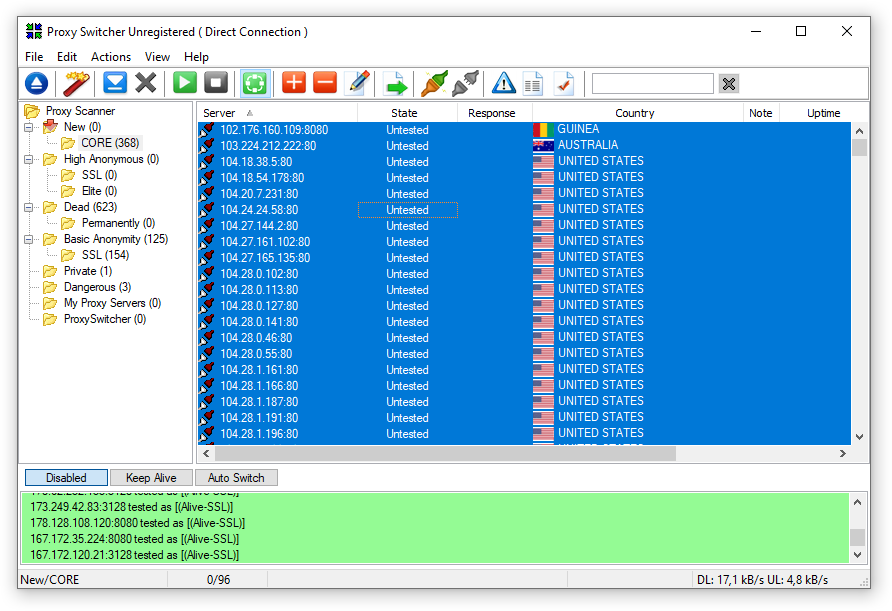Click the warning triangle icon in toolbar

click(503, 83)
